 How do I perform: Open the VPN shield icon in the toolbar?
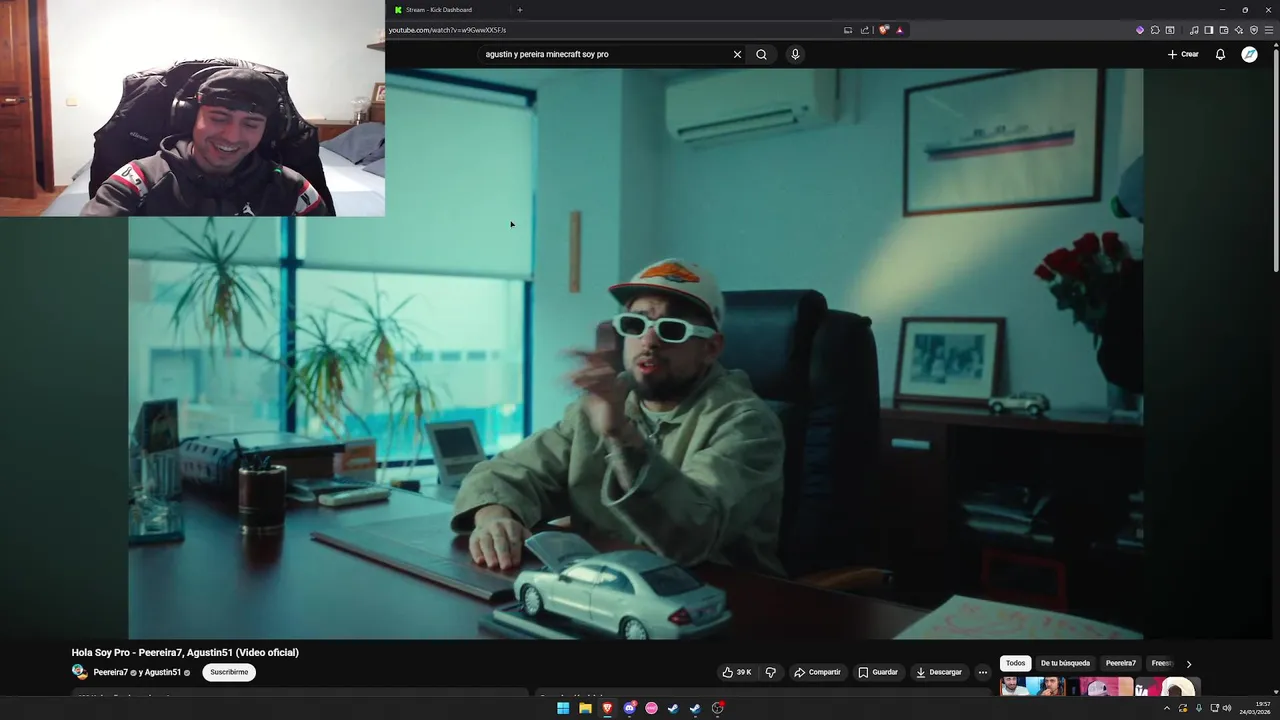1253,30
